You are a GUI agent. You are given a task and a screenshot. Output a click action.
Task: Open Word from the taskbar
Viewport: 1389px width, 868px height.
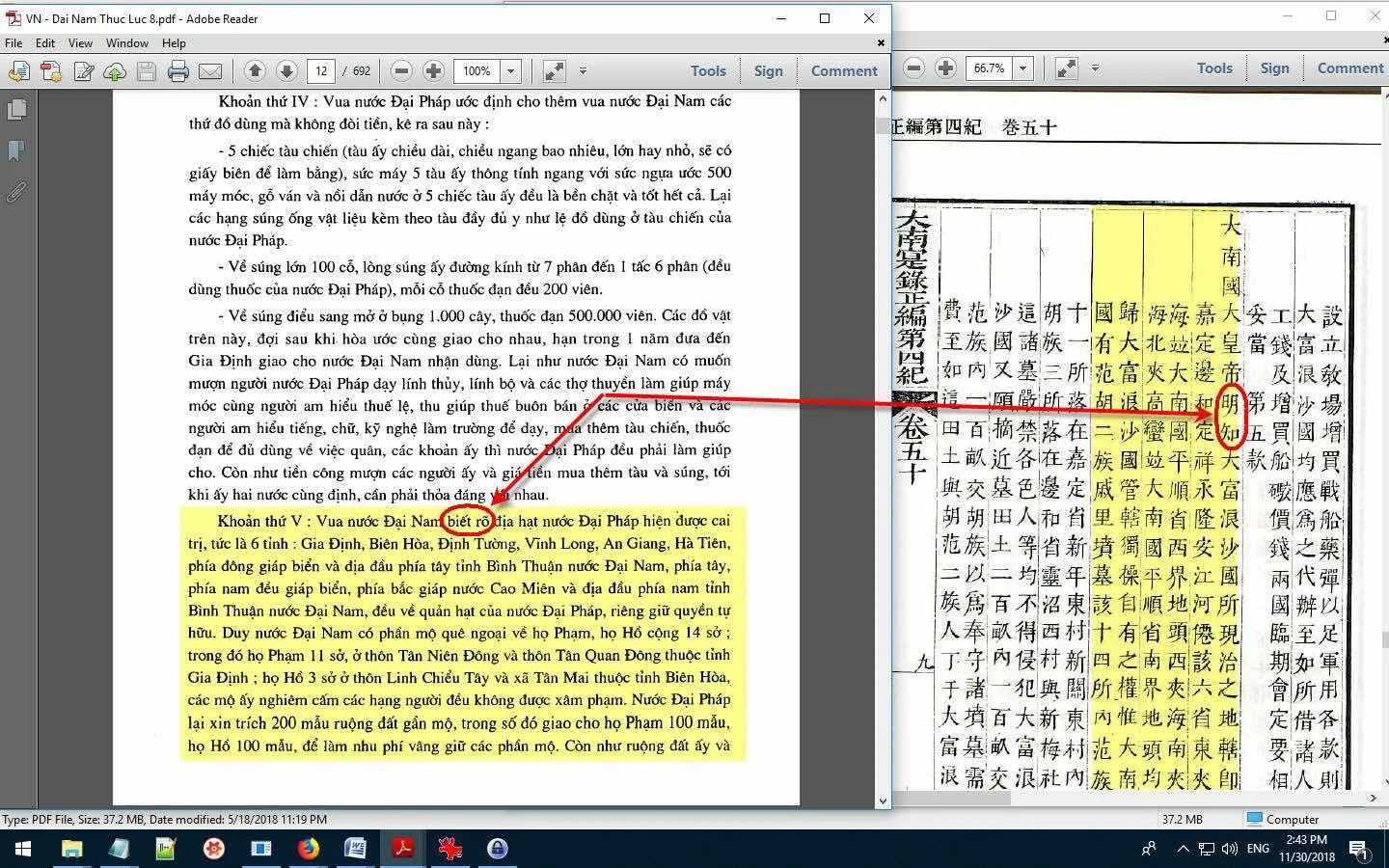(x=355, y=849)
